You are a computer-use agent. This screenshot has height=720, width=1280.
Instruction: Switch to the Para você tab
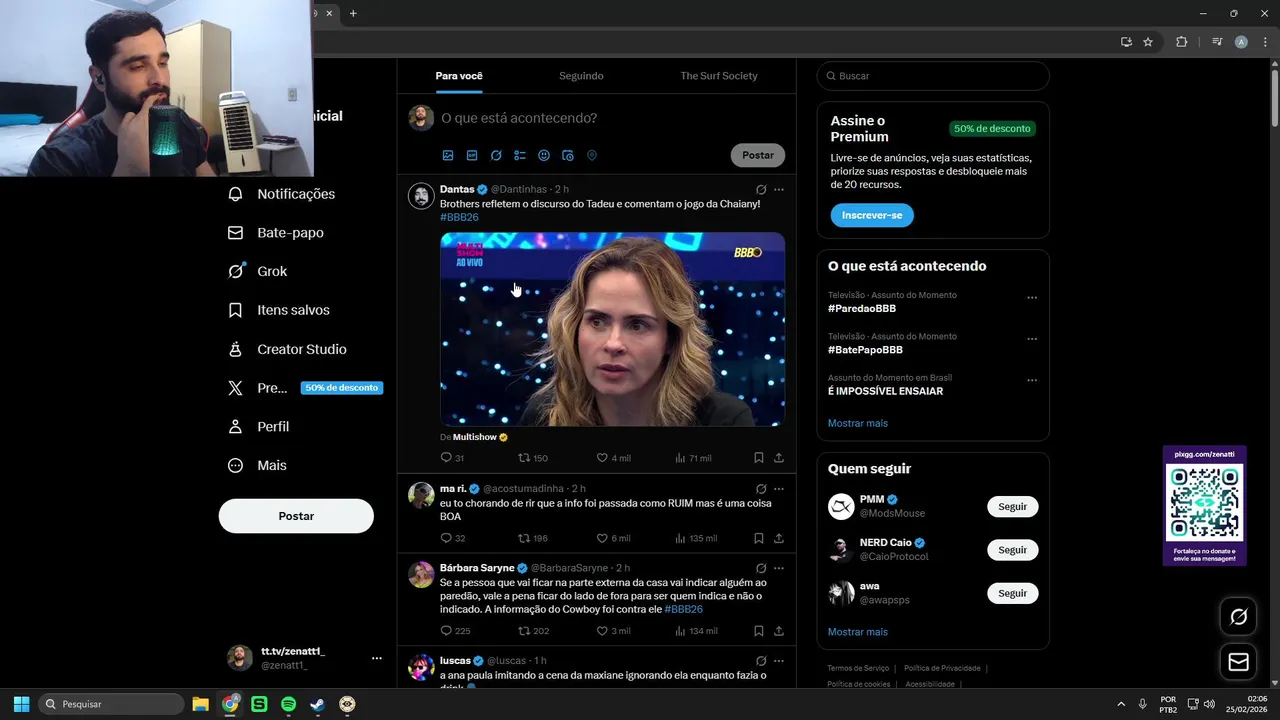click(459, 76)
